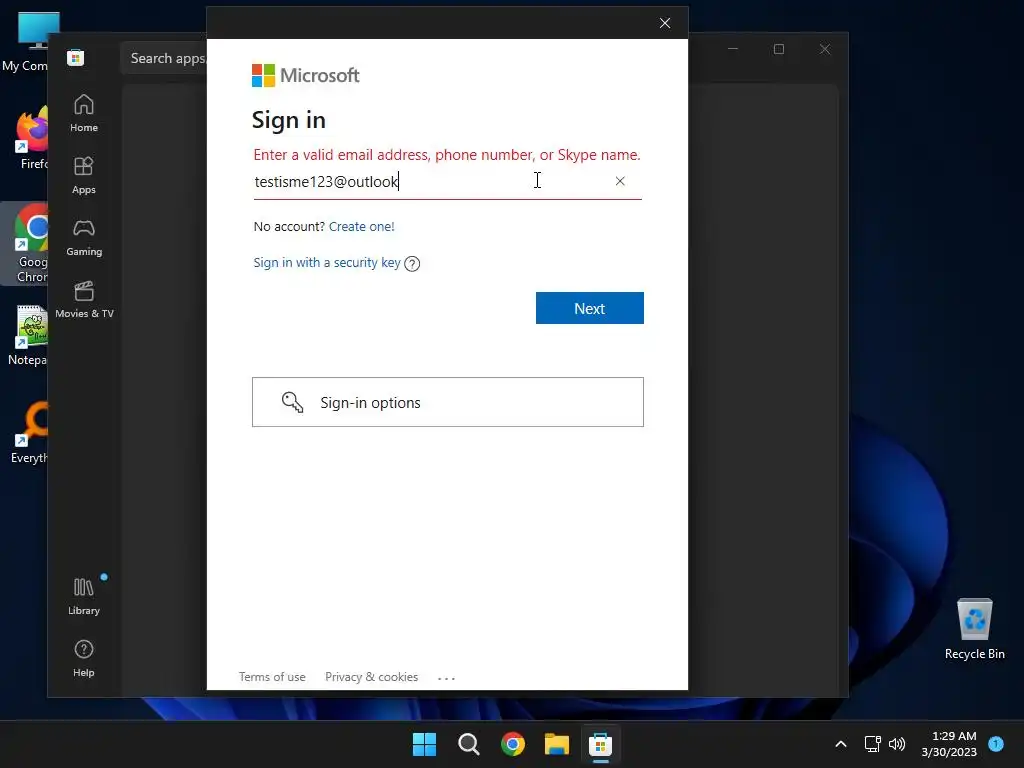
Task: Clear the email field with X icon
Action: pos(620,181)
